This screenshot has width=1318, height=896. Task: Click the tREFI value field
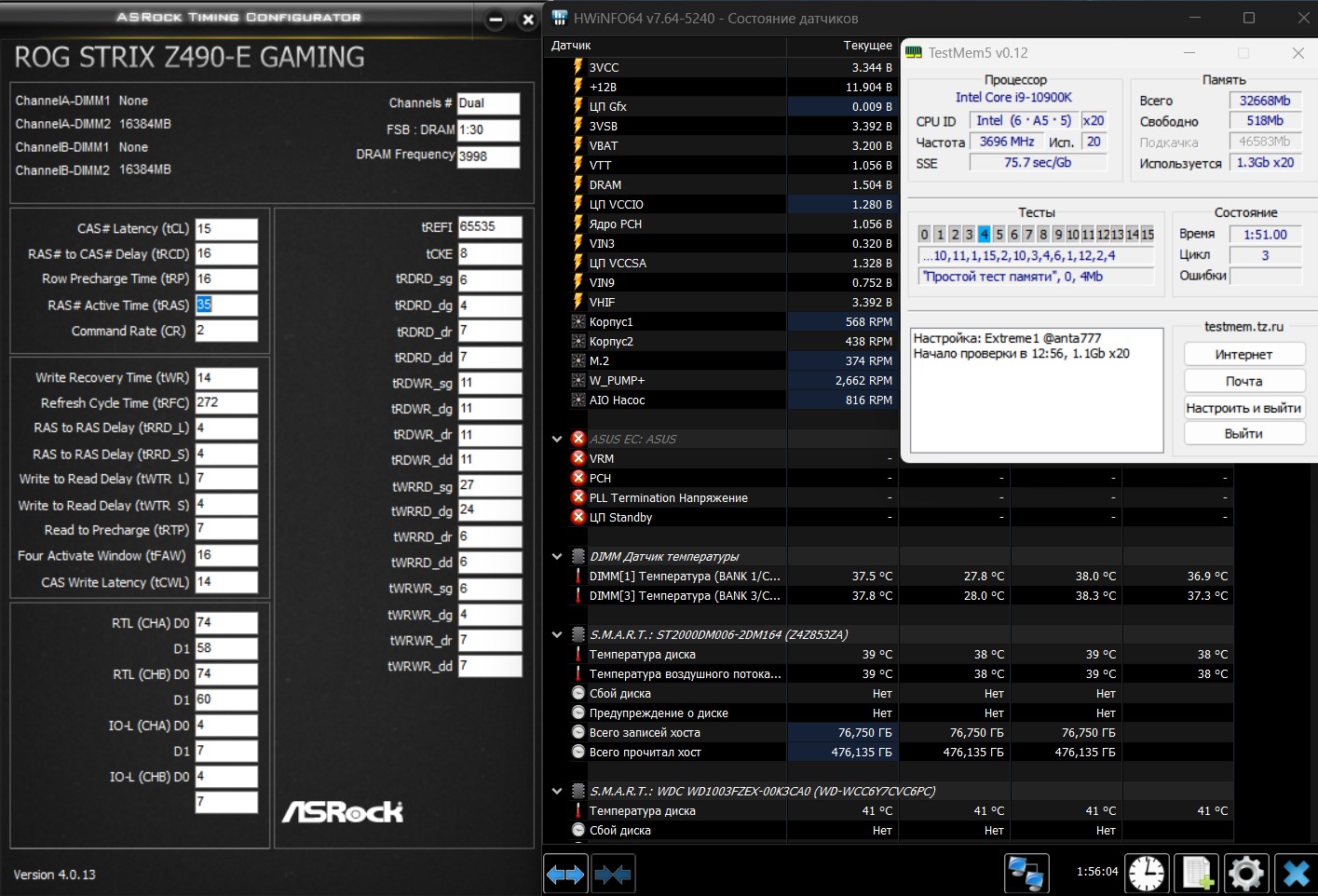(490, 227)
